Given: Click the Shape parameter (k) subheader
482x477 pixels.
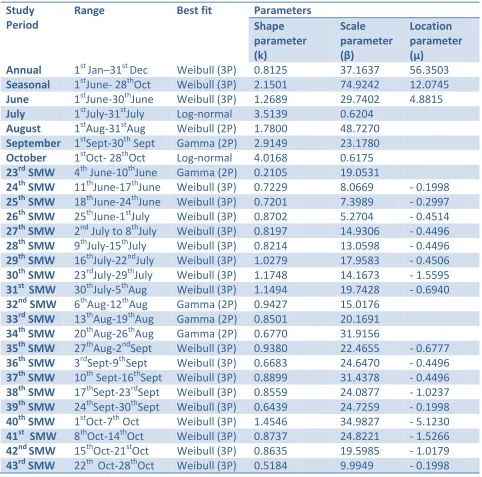Looking at the screenshot, I should click(280, 41).
